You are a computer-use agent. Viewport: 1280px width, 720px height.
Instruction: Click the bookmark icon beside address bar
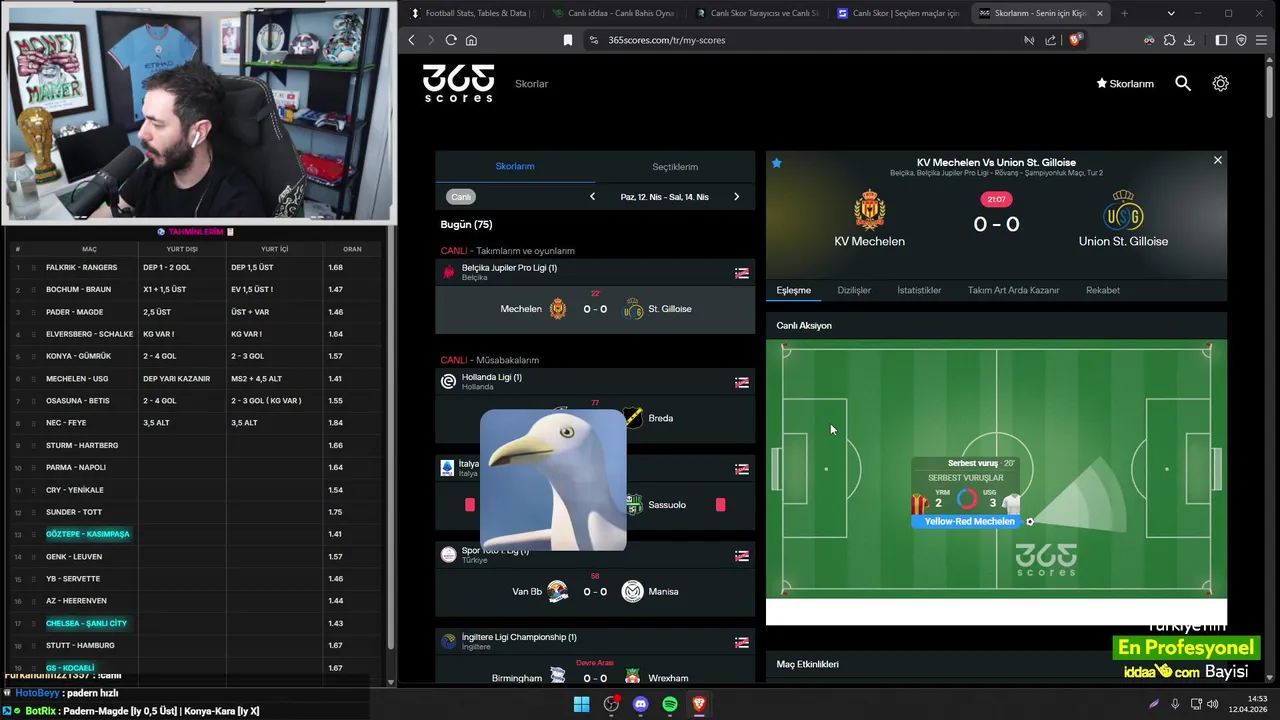click(568, 40)
